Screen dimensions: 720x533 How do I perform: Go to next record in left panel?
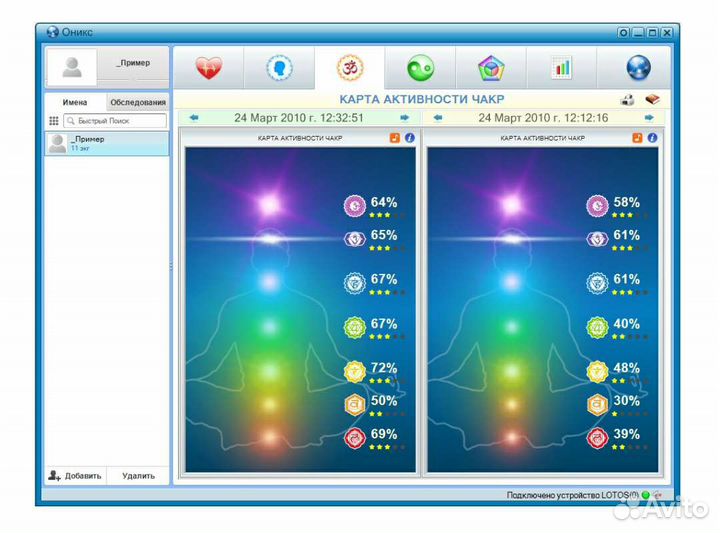404,118
